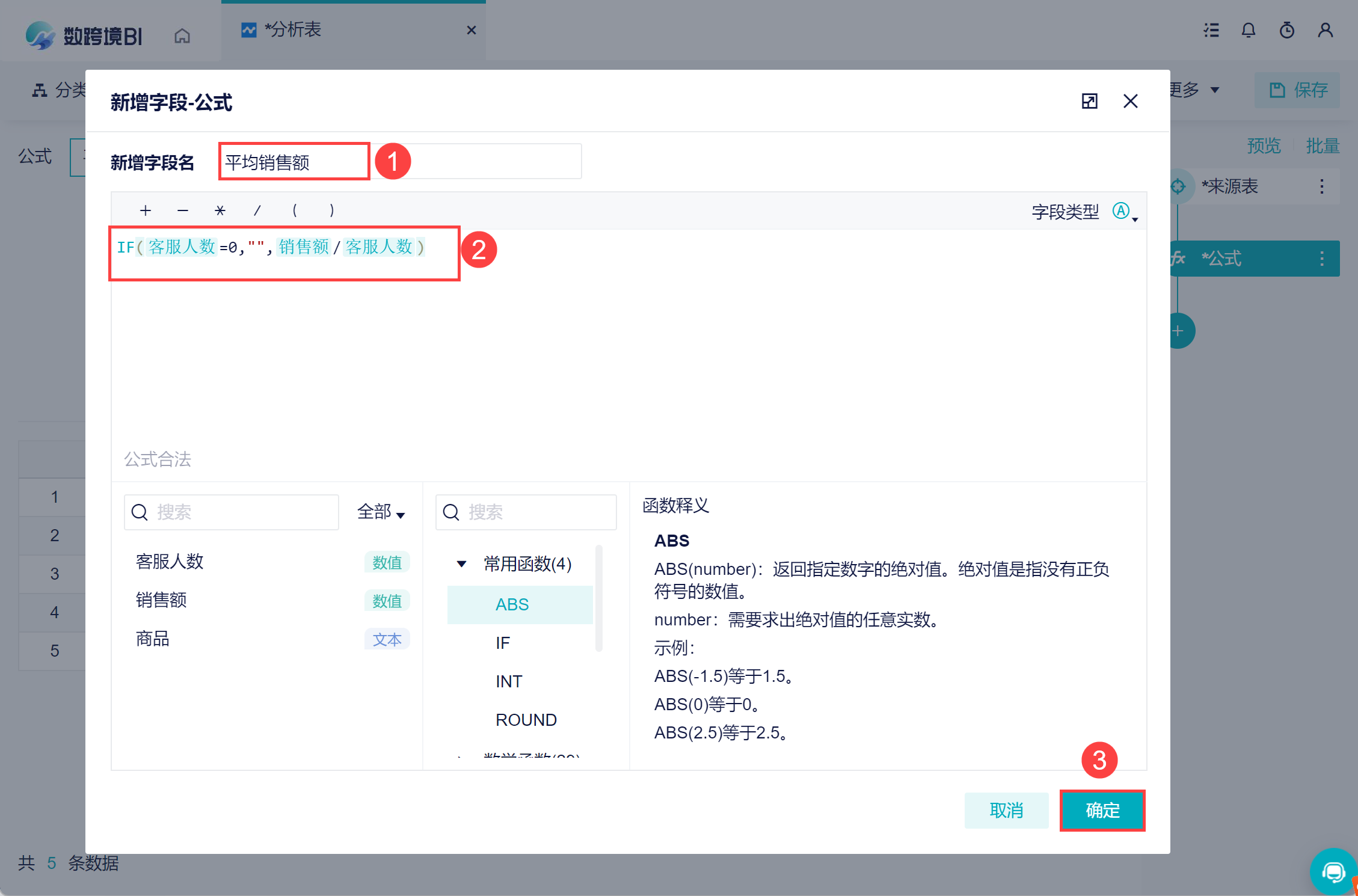Insert the plus operator in formula
Screen dimensions: 1358x896
(x=145, y=210)
